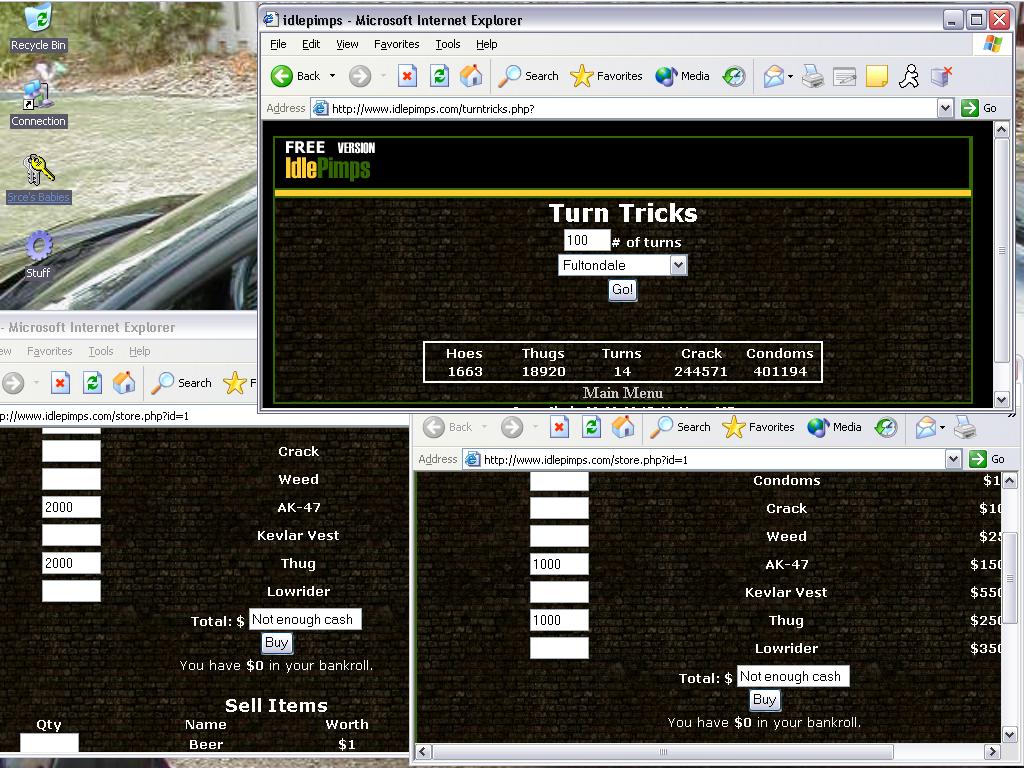Click Print icon in Turn Tricks window toolbar

click(812, 76)
